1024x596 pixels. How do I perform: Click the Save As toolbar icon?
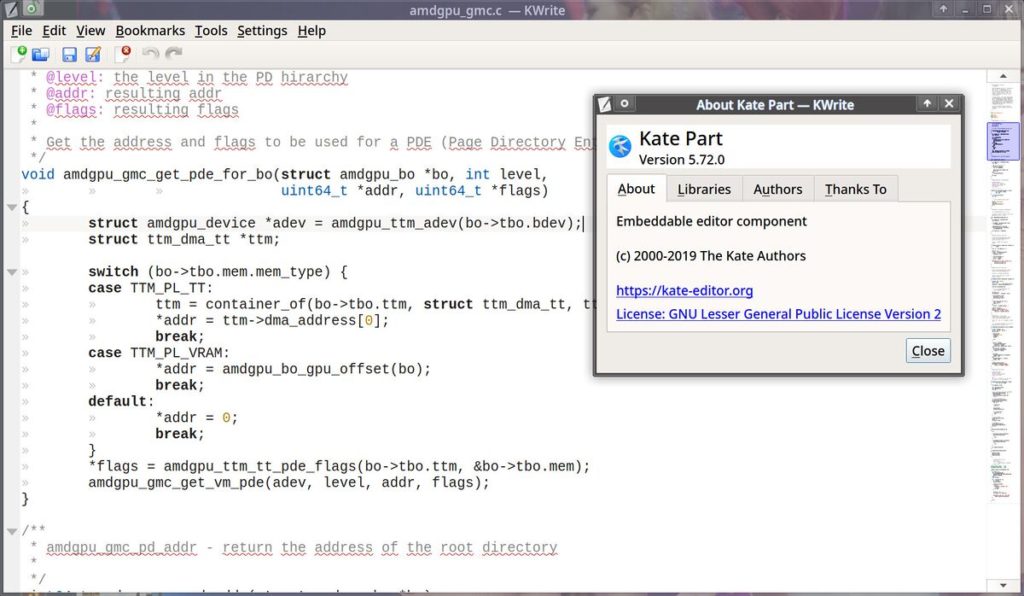[93, 54]
